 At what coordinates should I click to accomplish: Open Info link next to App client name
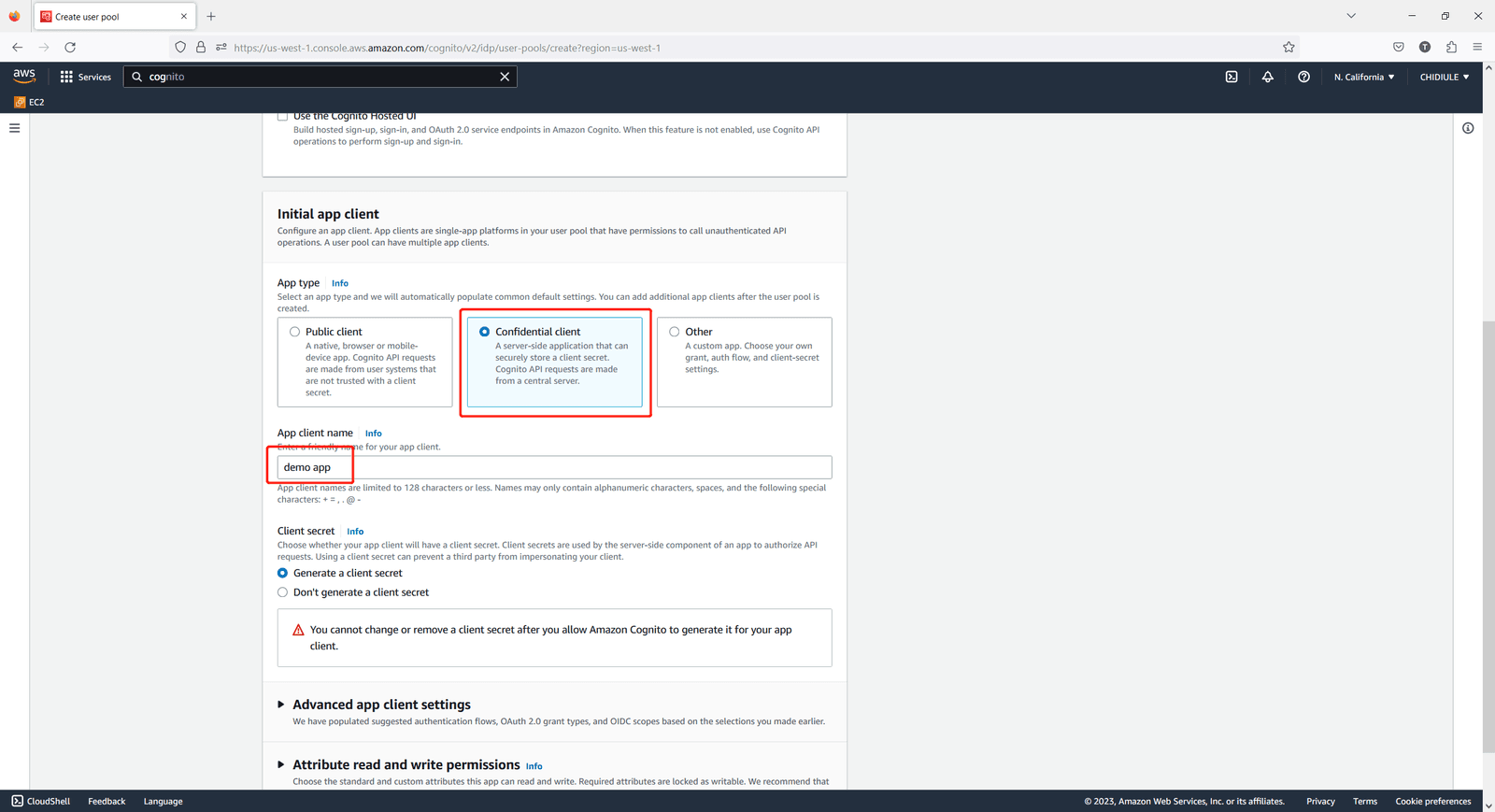(x=373, y=434)
